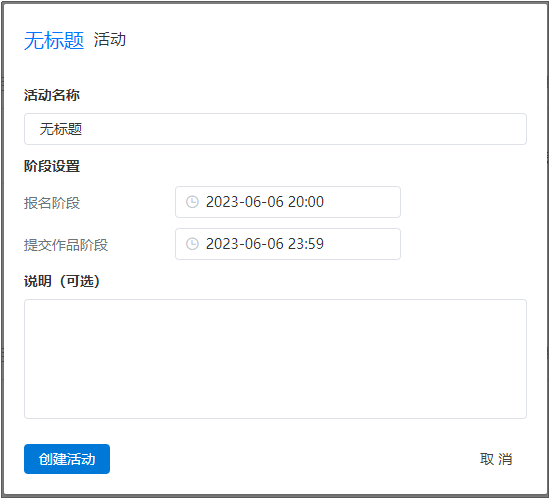Image resolution: width=550 pixels, height=500 pixels.
Task: Click the 报名阶段 label
Action: 52,203
